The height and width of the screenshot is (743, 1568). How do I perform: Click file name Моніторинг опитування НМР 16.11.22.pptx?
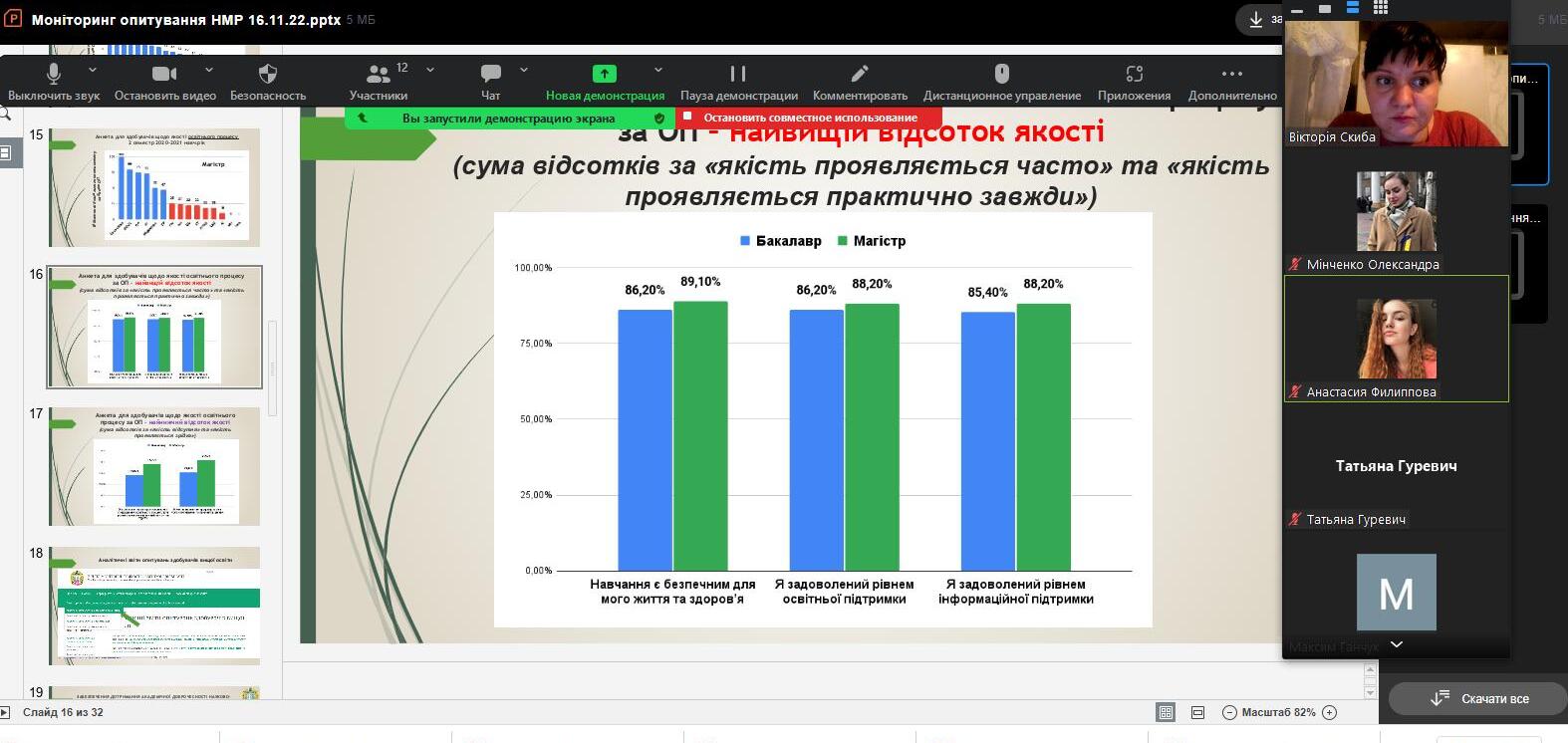186,19
